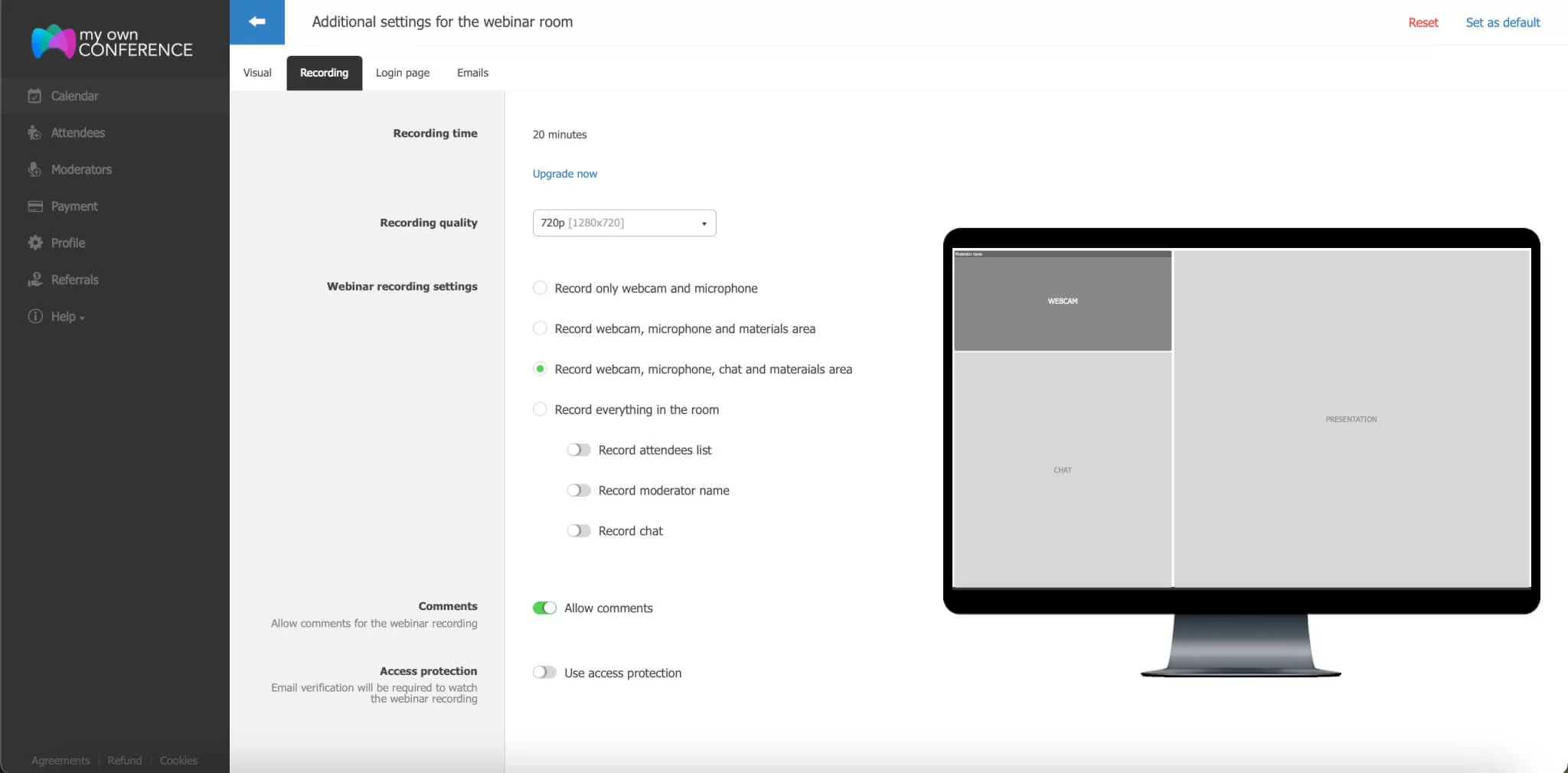Viewport: 1568px width, 773px height.
Task: Select Record everything in the room
Action: tap(540, 409)
